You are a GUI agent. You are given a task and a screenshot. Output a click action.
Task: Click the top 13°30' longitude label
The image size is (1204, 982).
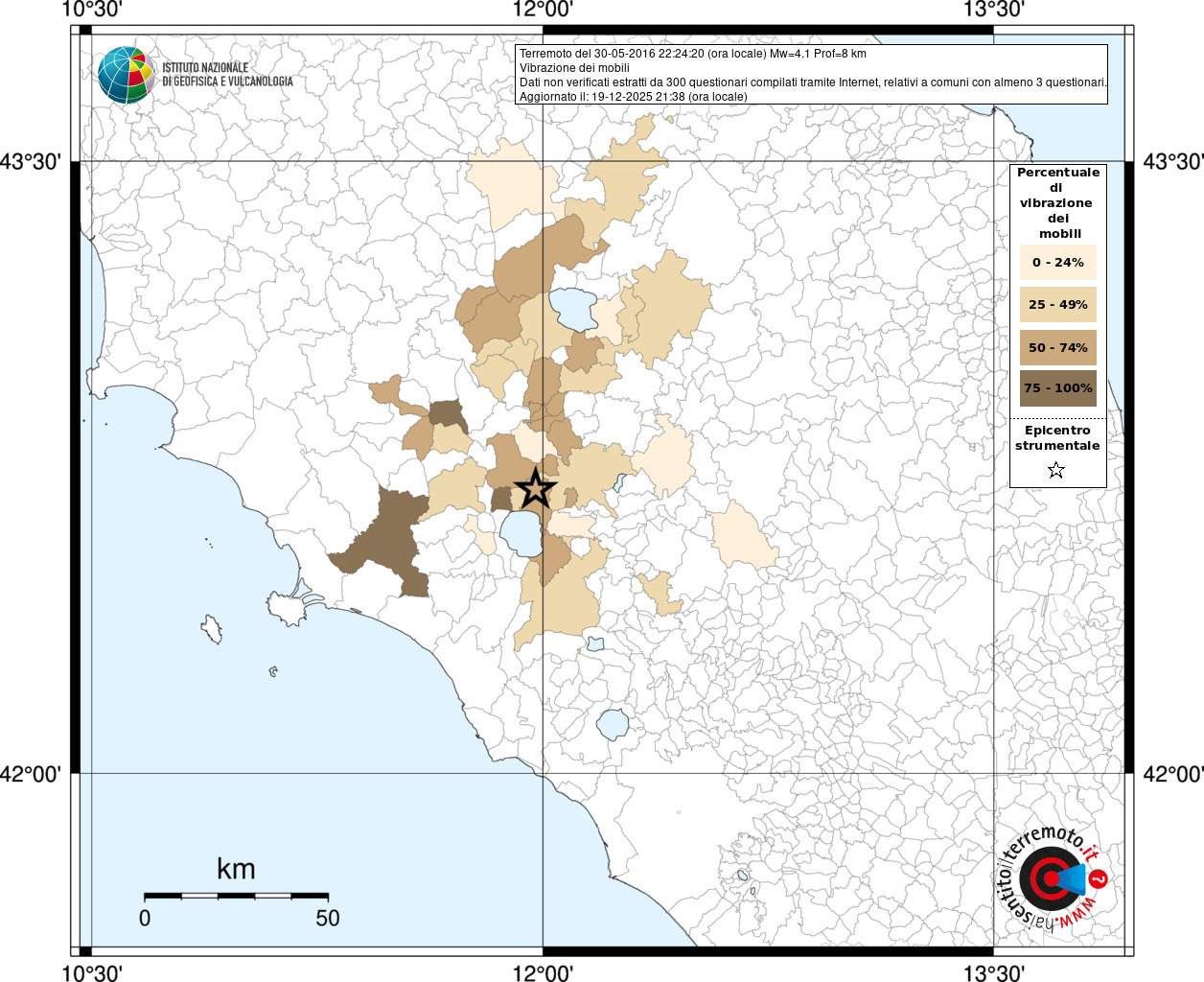(994, 10)
